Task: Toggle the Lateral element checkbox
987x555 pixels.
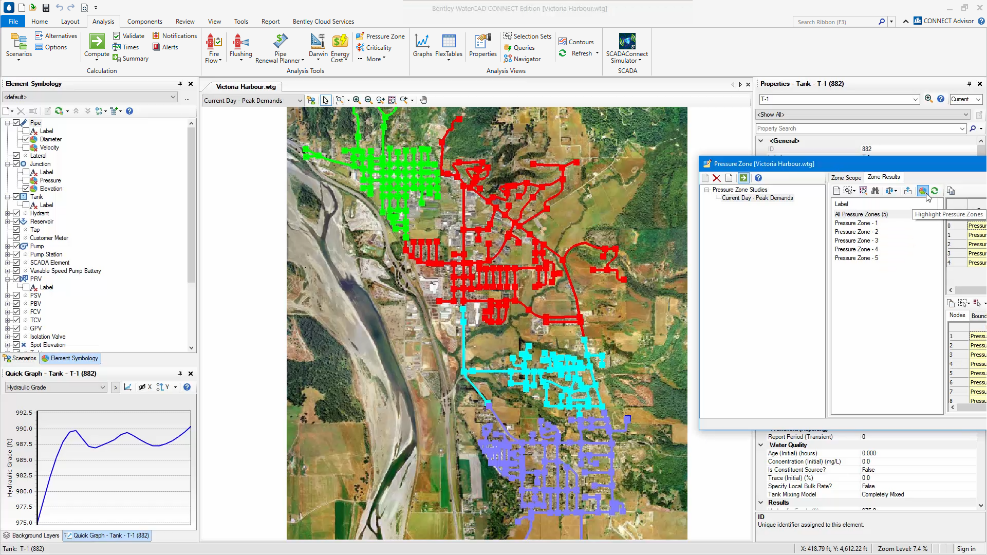Action: pos(18,155)
